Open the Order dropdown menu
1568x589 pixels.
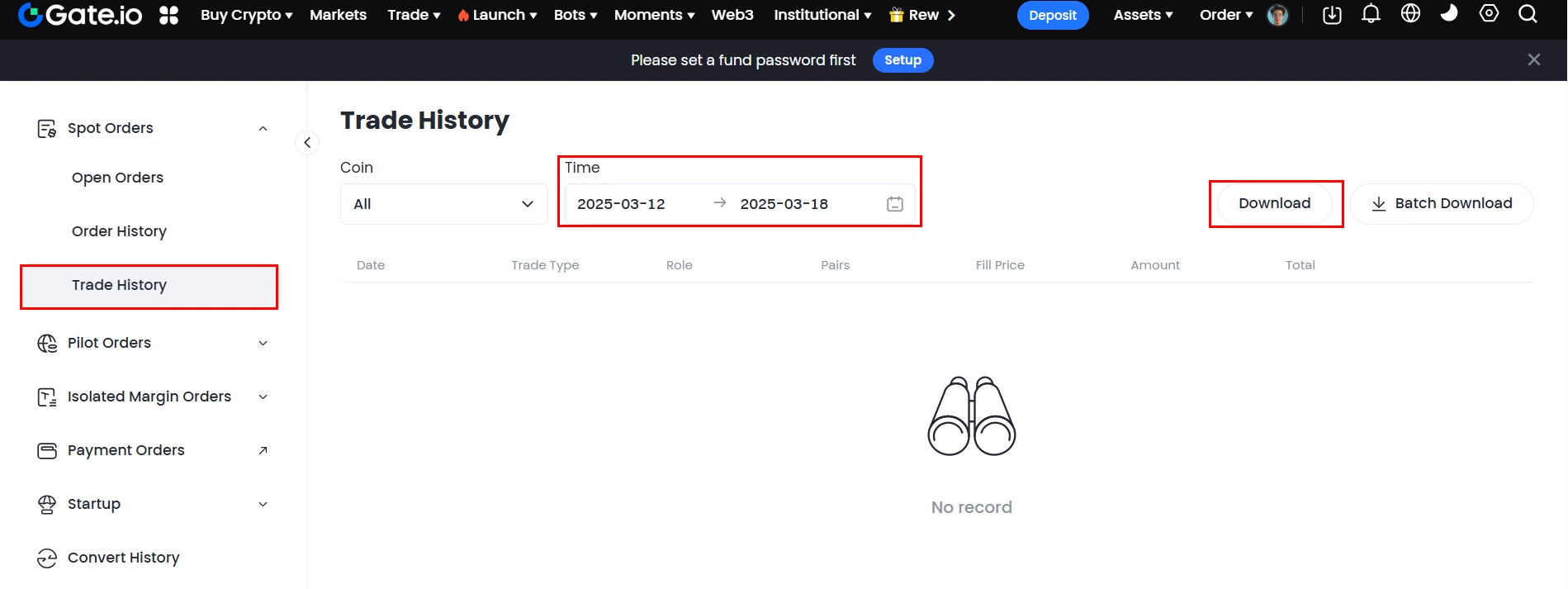click(1226, 15)
